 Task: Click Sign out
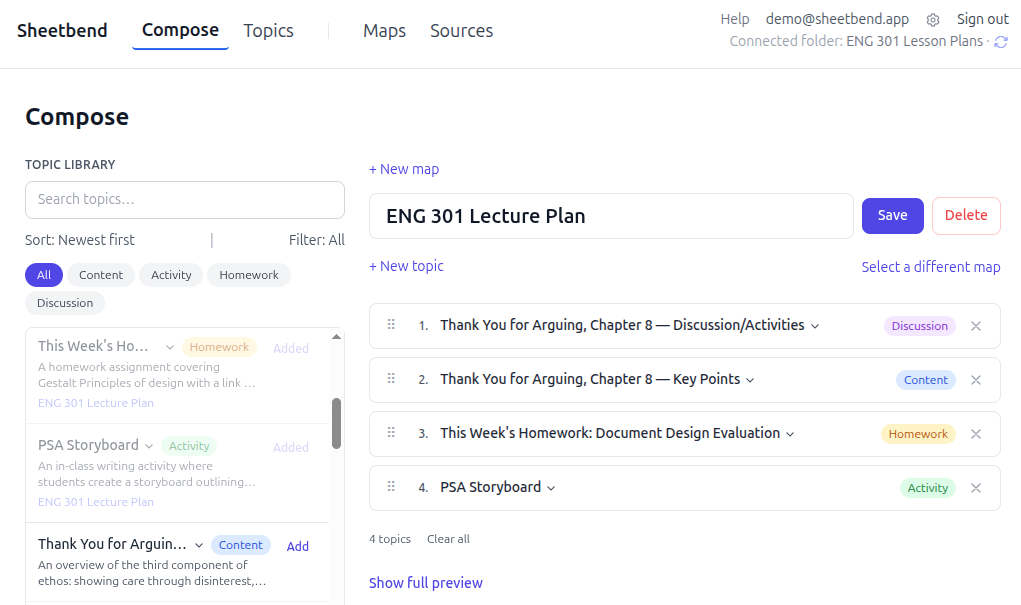tap(983, 20)
